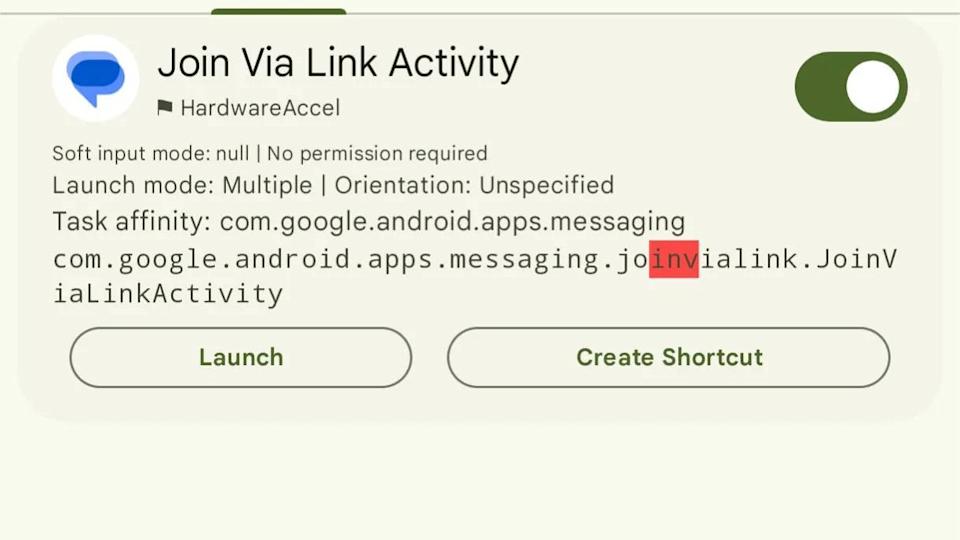The image size is (960, 540).
Task: Click the flag icon beside HardwareAccel
Action: pyautogui.click(x=164, y=107)
